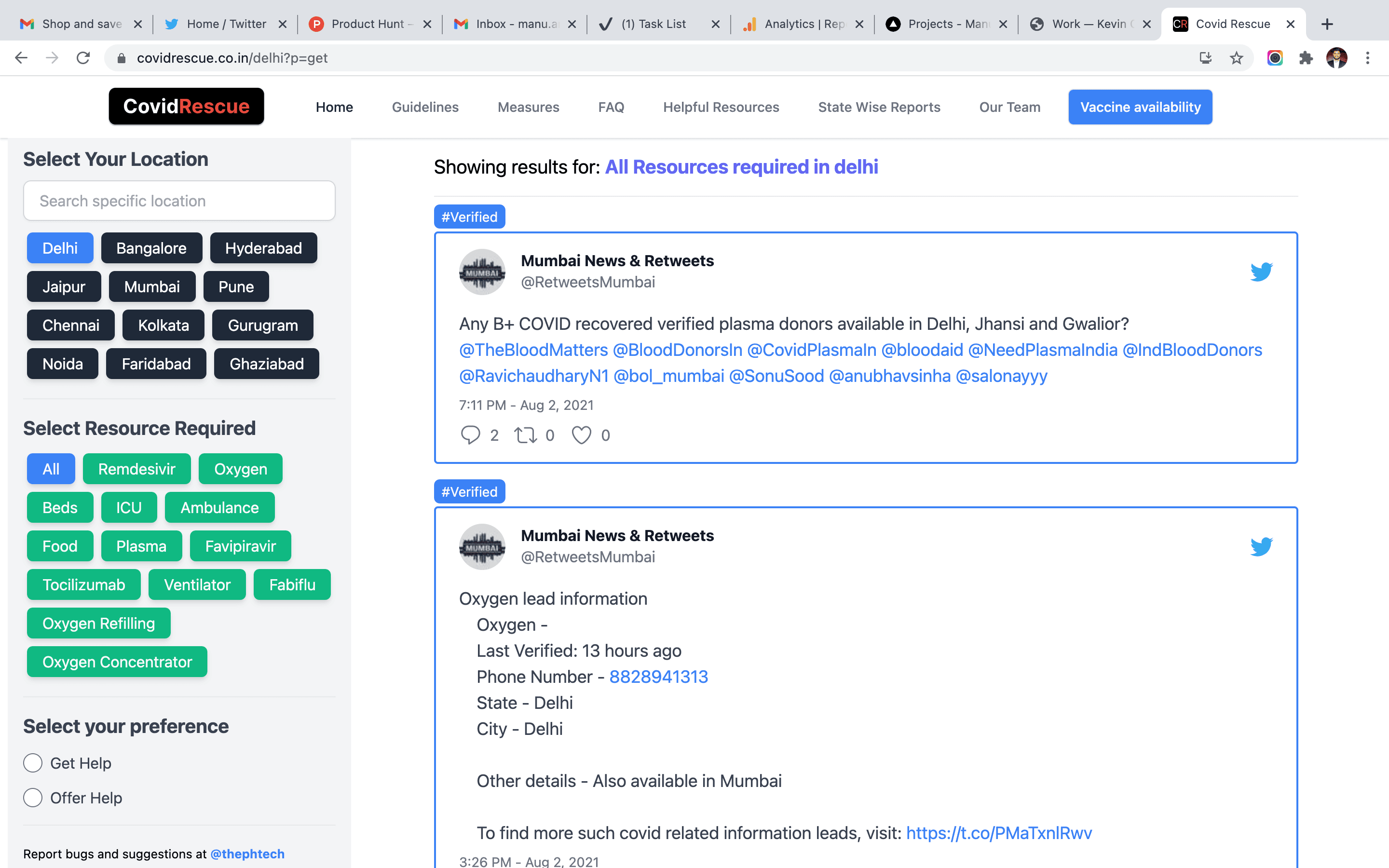The image size is (1389, 868).
Task: Click the install app icon in address bar
Action: tap(1205, 58)
